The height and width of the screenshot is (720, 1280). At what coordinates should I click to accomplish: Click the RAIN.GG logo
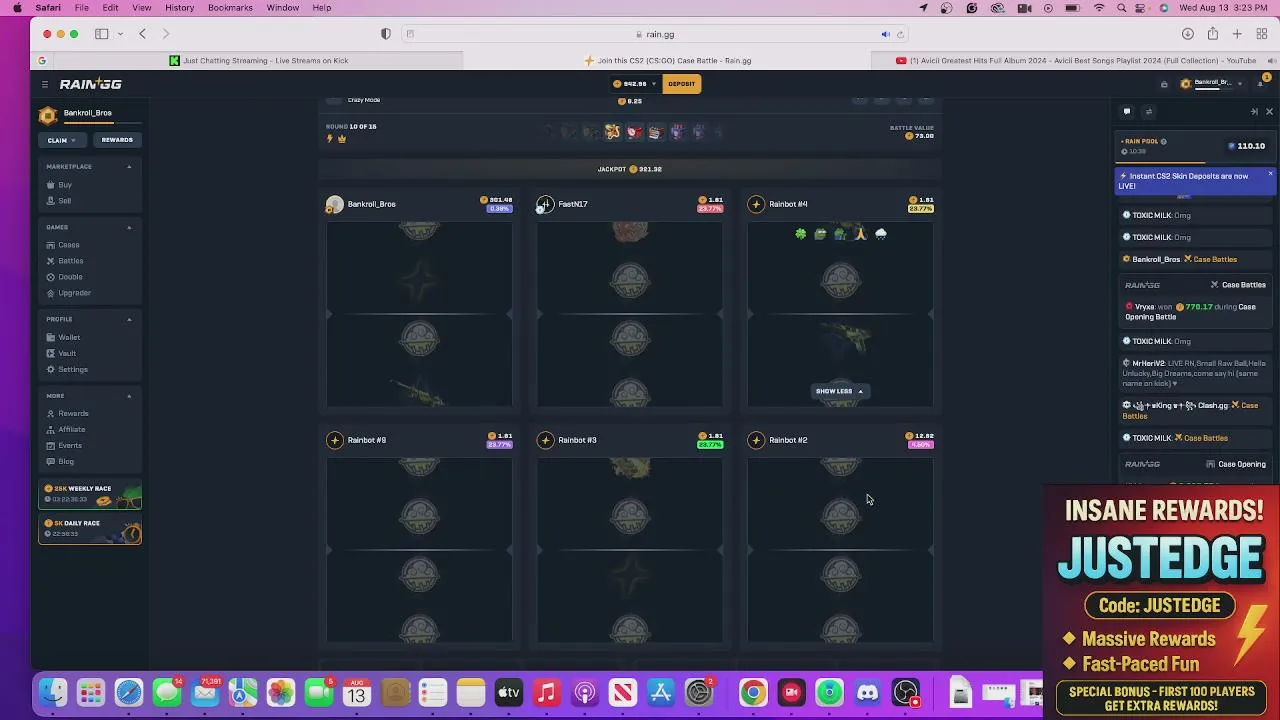tap(90, 84)
